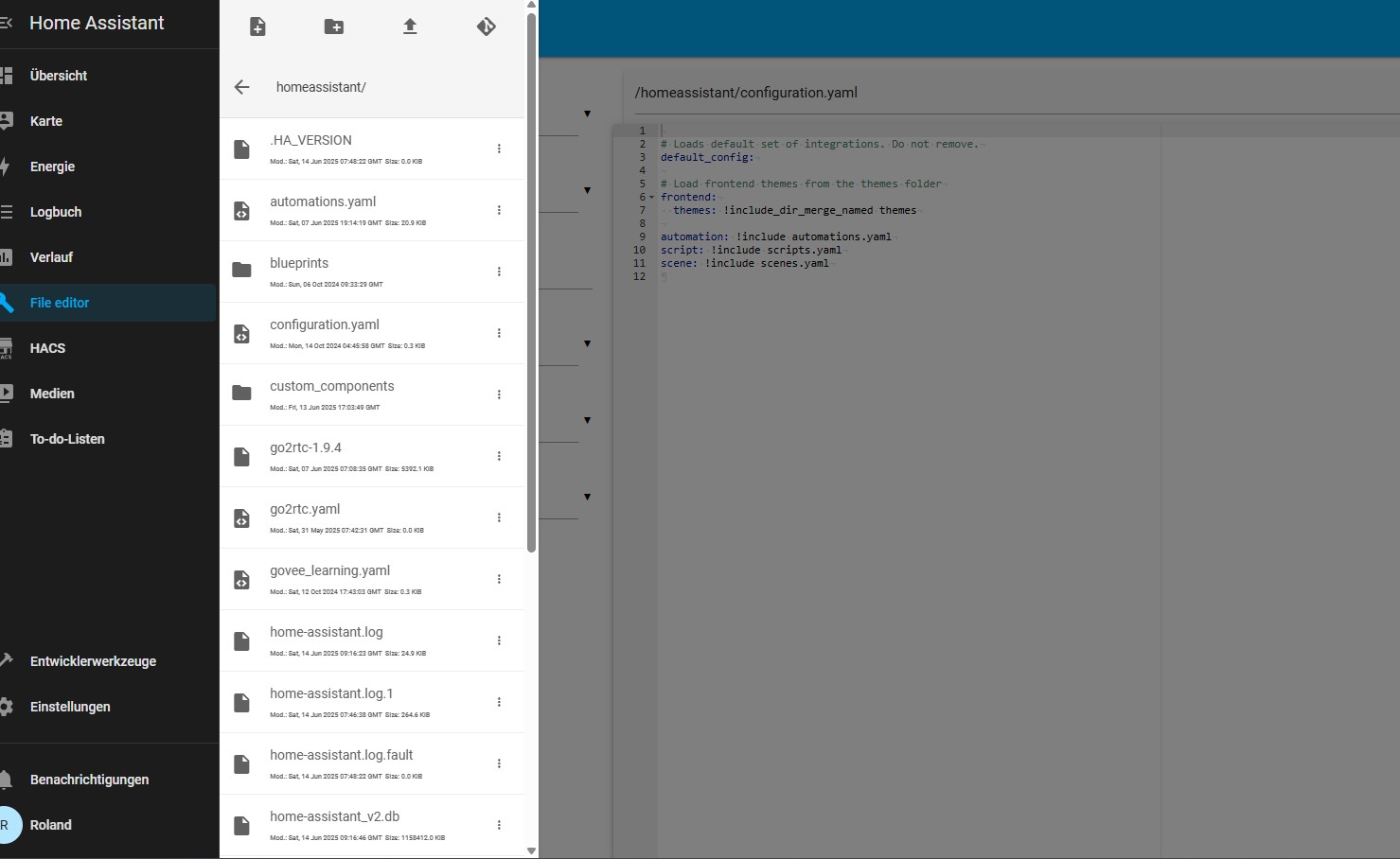Open three-dot menu for home-assistant.log
Viewport: 1400px width, 859px height.
pos(499,640)
